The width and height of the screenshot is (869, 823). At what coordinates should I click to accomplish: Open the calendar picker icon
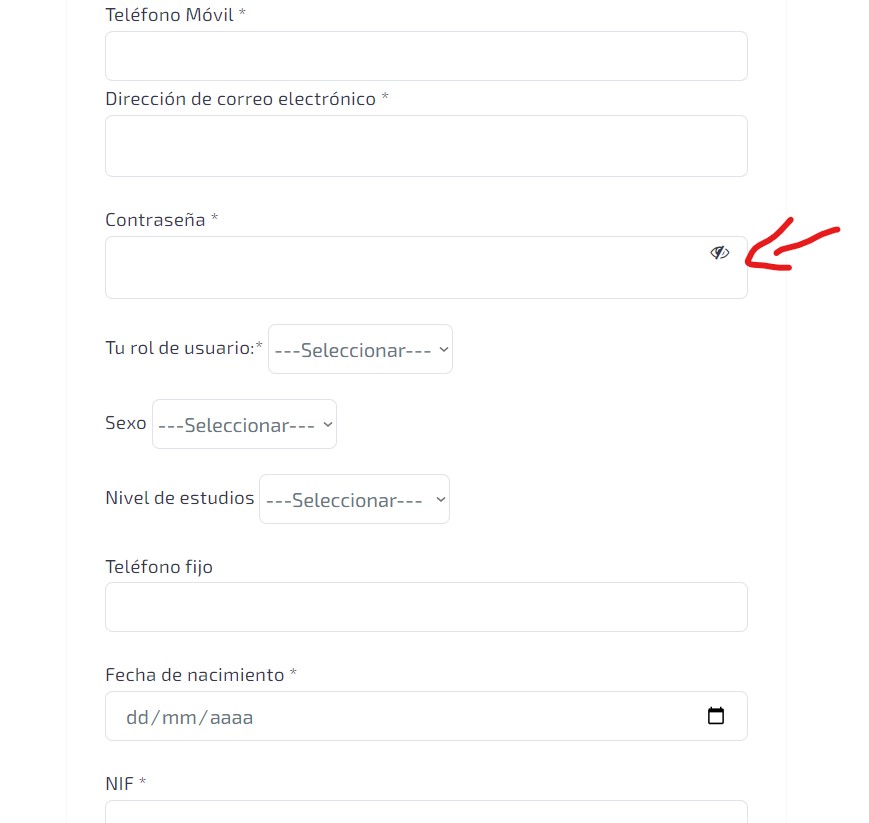715,715
